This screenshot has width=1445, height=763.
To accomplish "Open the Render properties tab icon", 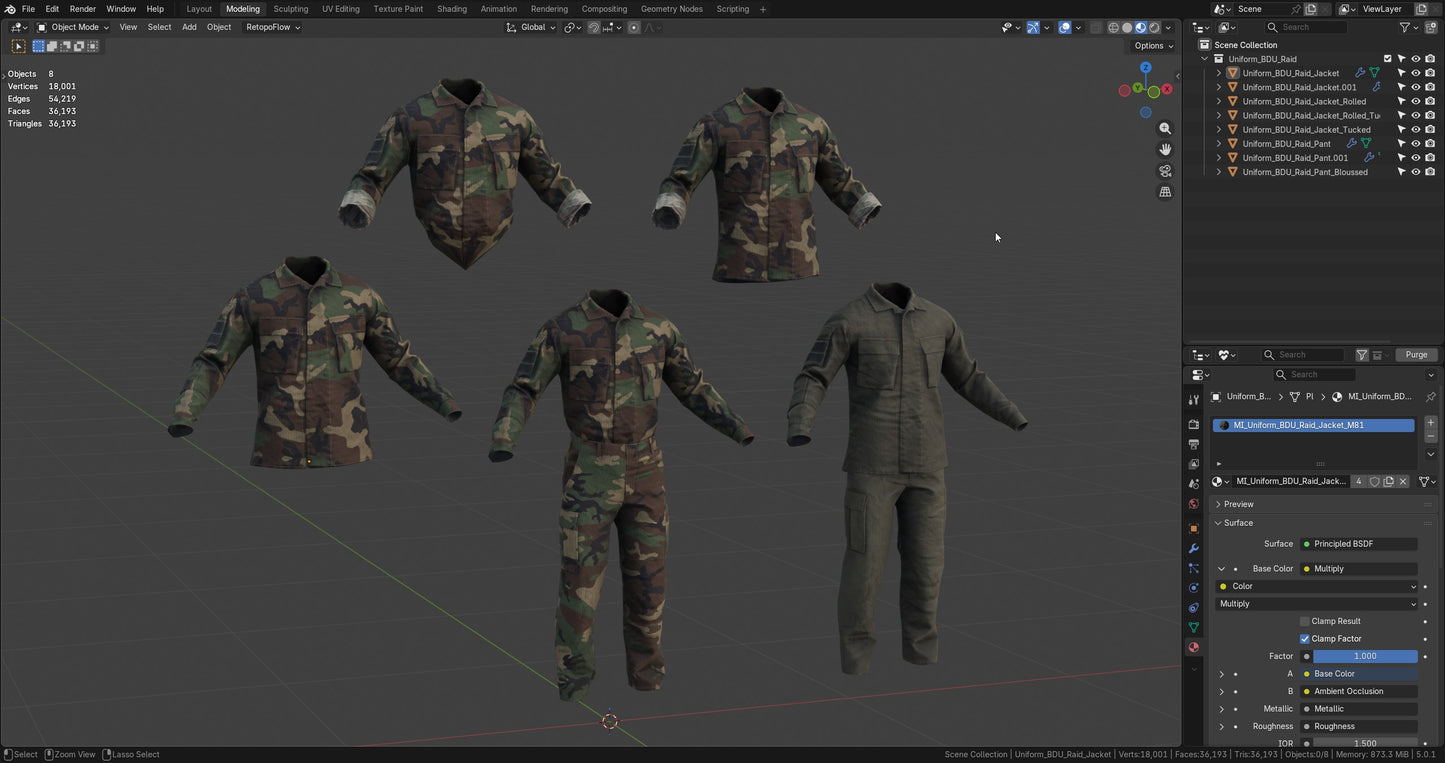I will pos(1193,424).
